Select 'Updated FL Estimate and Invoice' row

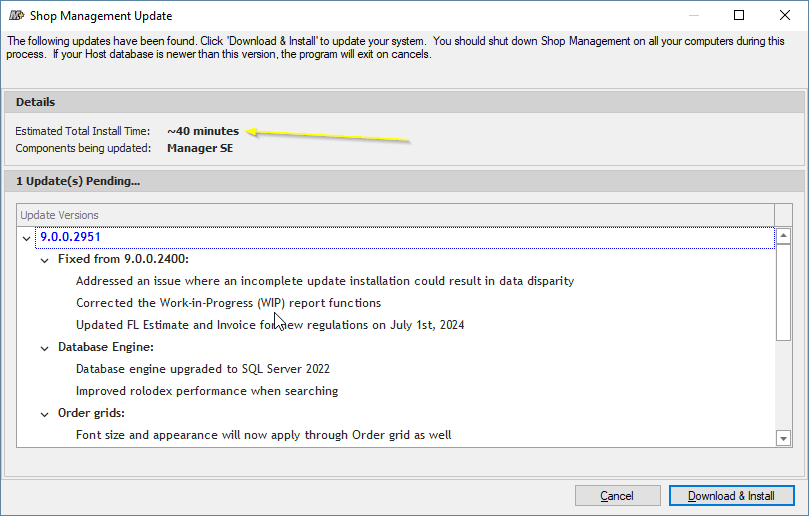[270, 325]
